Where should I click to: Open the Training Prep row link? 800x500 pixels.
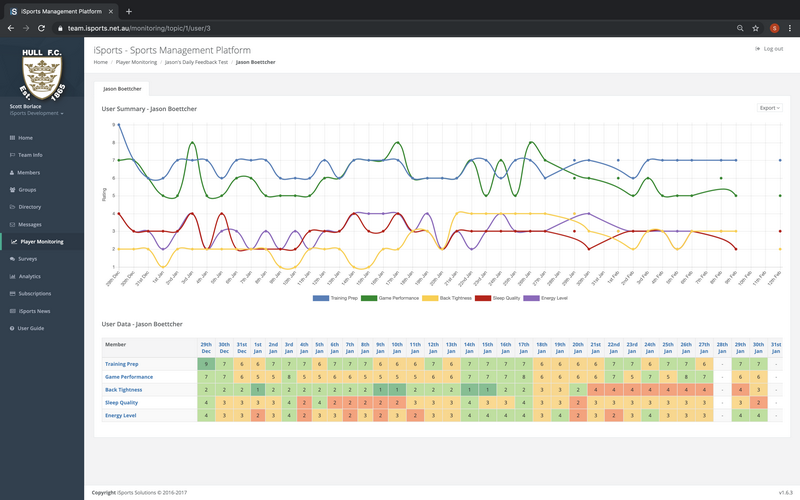(121, 364)
